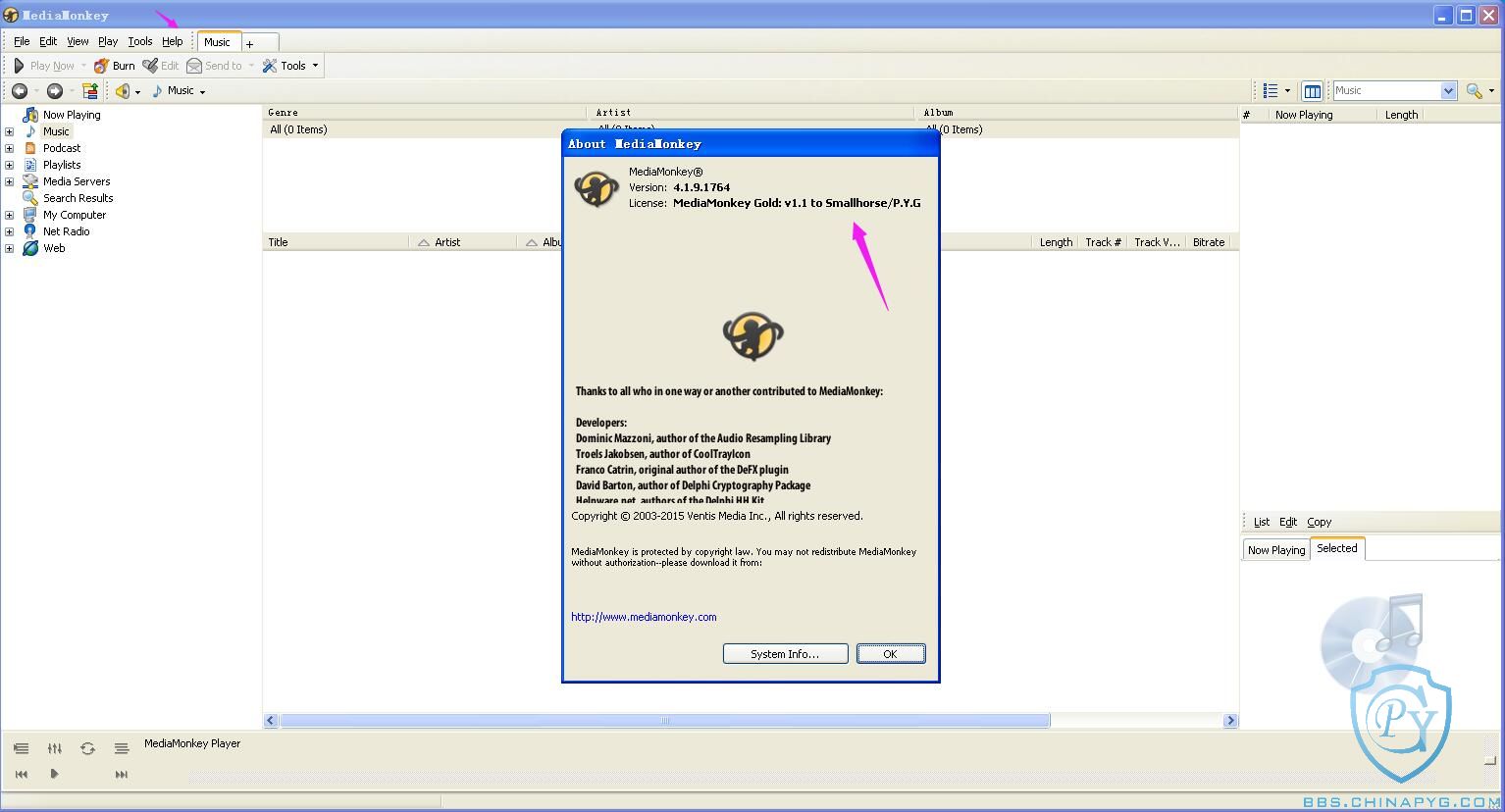The height and width of the screenshot is (812, 1505).
Task: Open Search Results node
Action: (x=78, y=198)
